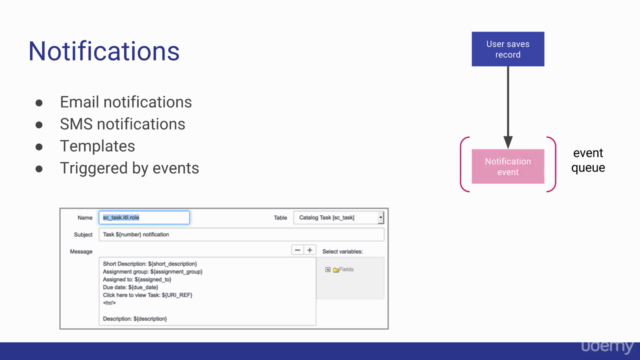This screenshot has height=360, width=640.
Task: Click the Notifications slide title
Action: pos(104,51)
